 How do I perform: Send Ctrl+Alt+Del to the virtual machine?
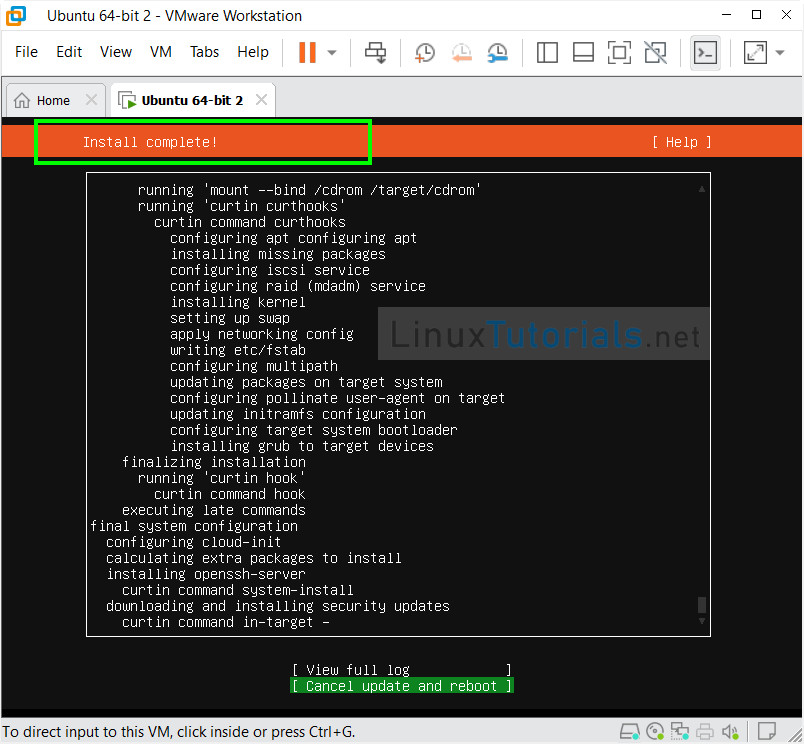point(375,52)
